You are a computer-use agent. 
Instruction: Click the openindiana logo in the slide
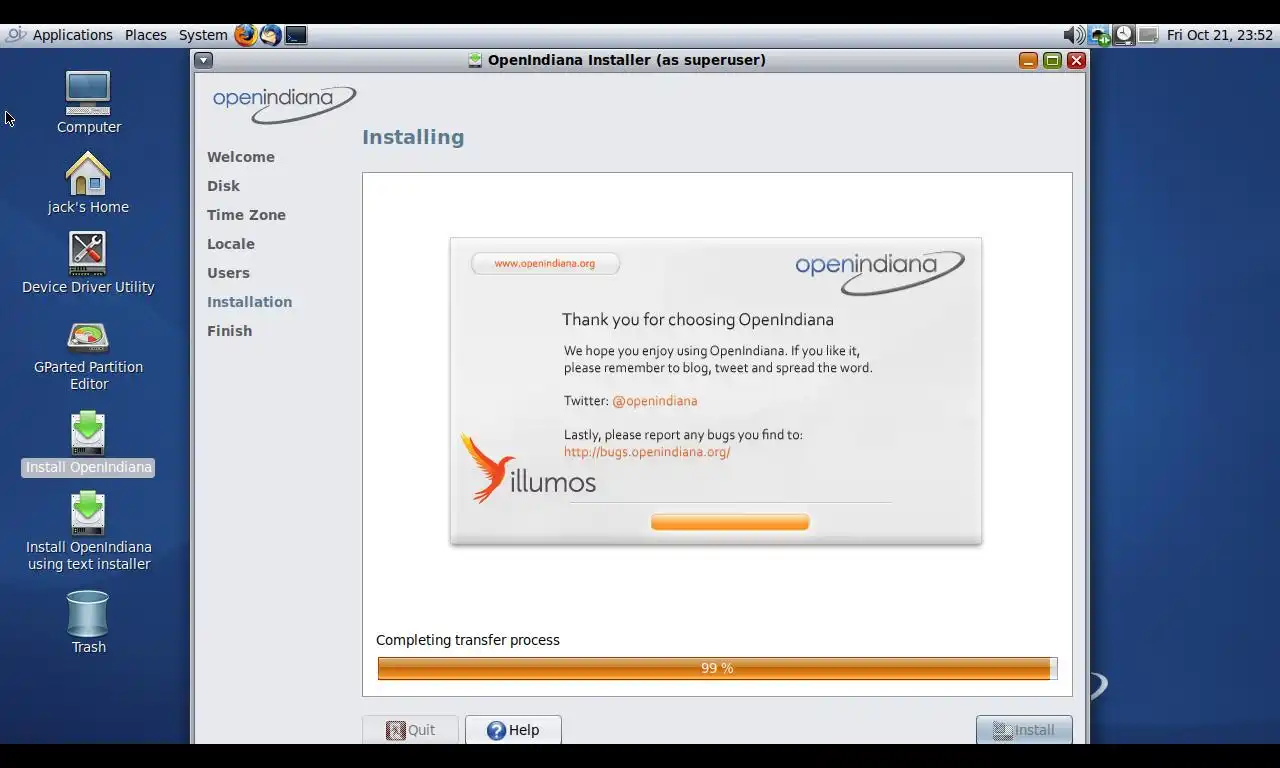pos(880,272)
